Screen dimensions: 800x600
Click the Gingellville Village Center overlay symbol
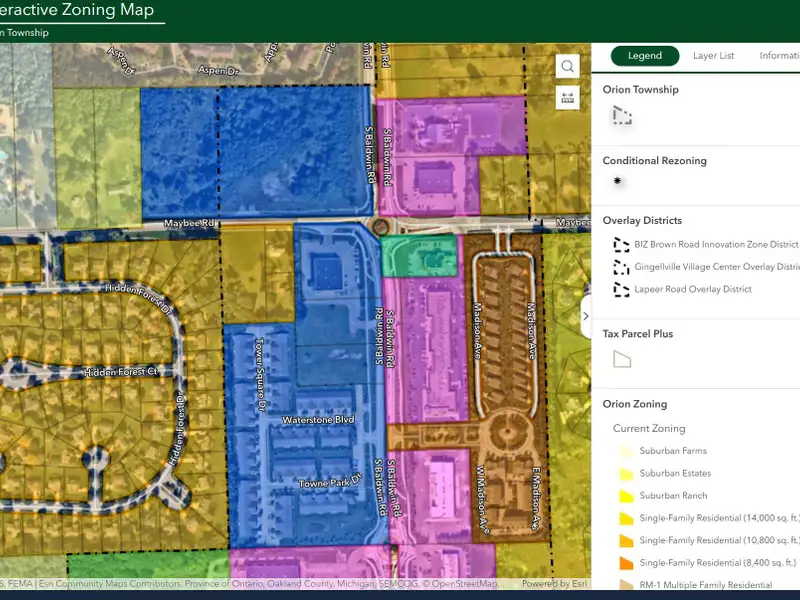point(622,267)
